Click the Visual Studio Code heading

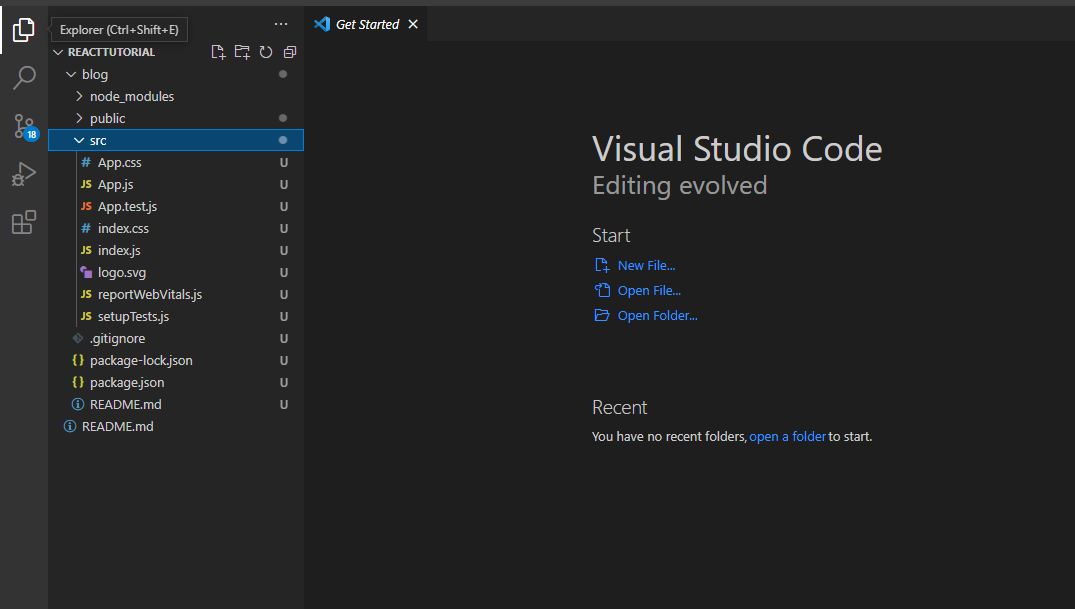click(737, 149)
